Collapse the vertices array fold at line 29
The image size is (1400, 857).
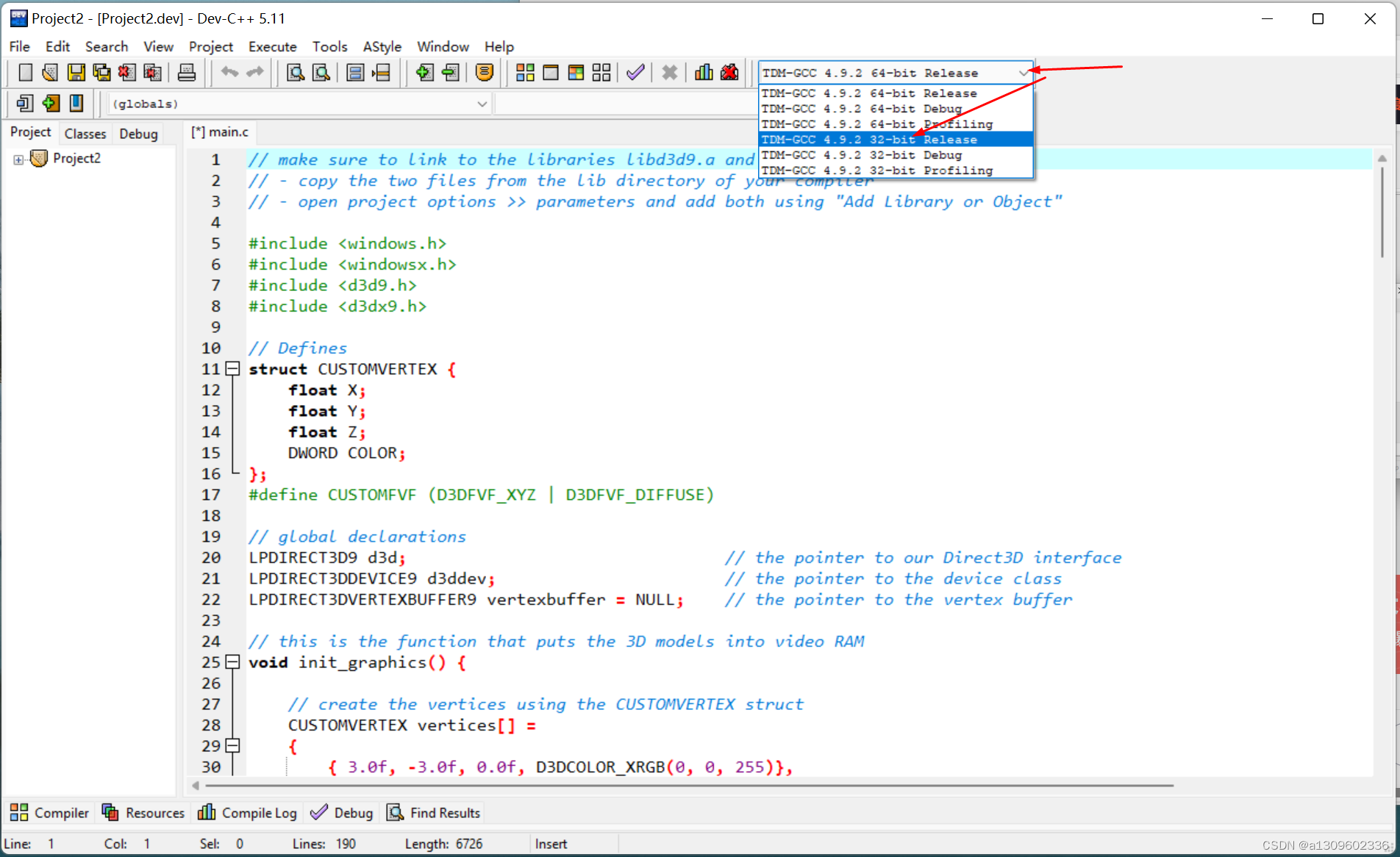232,746
